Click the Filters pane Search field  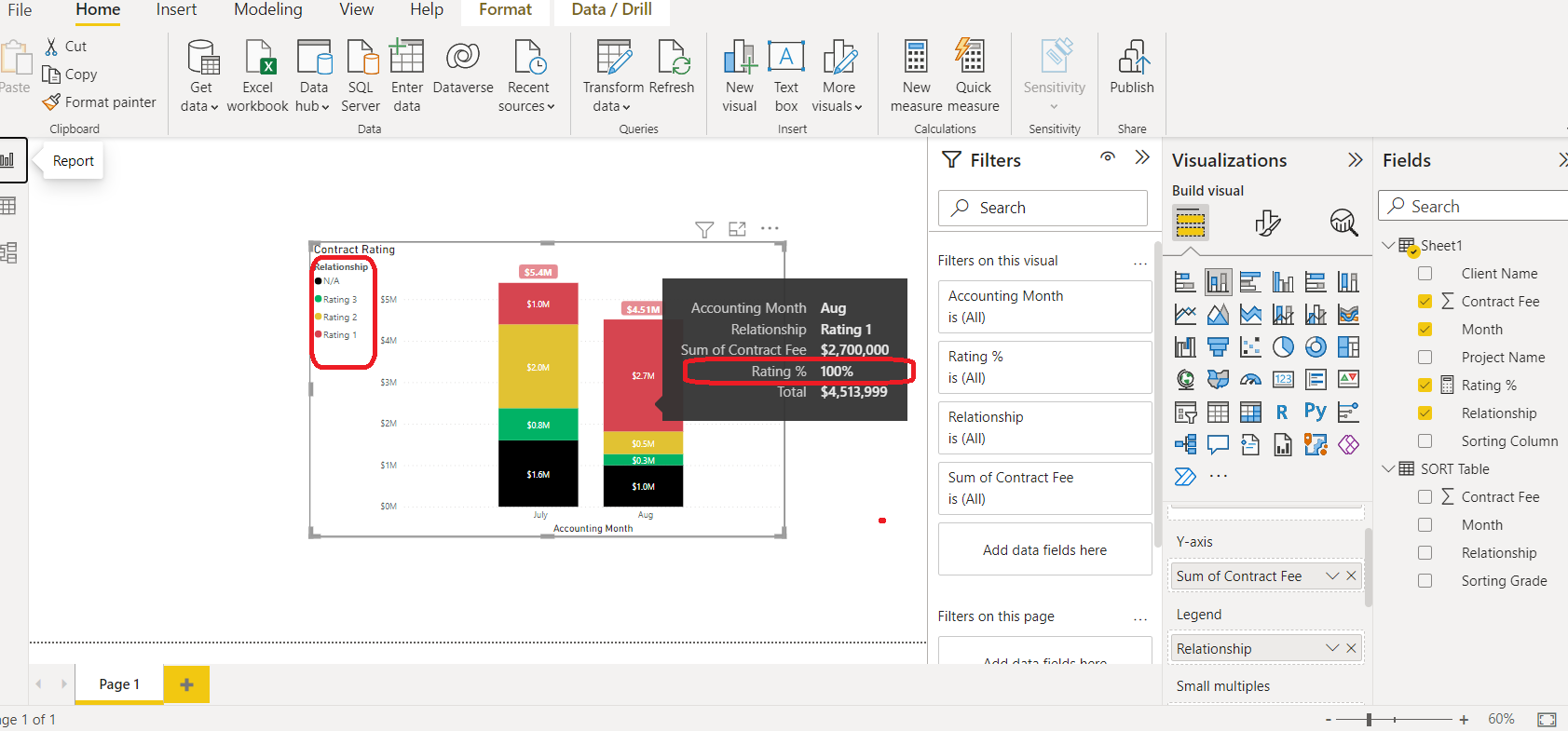[x=1043, y=209]
